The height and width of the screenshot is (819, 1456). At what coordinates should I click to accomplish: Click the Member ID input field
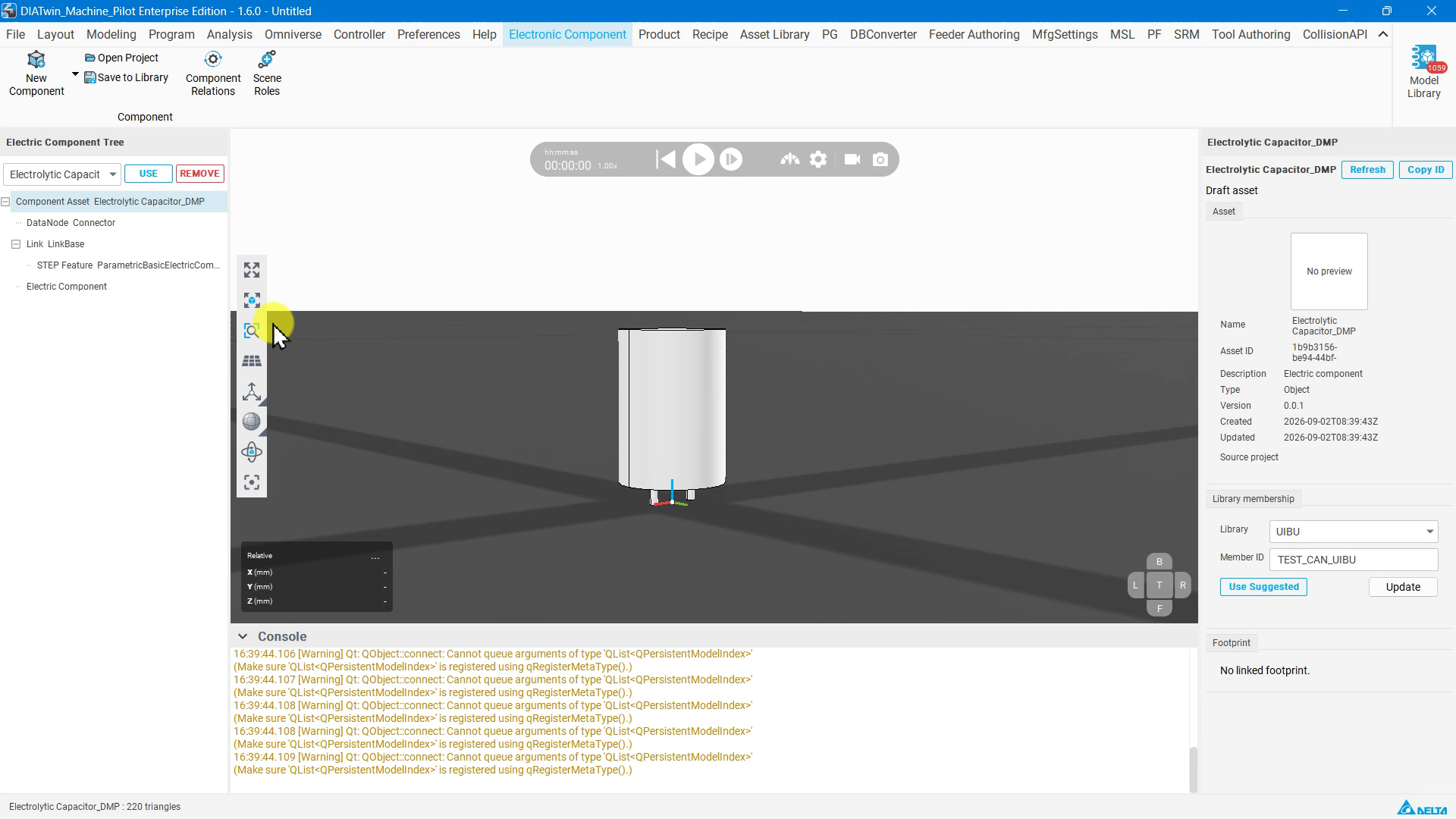1354,560
